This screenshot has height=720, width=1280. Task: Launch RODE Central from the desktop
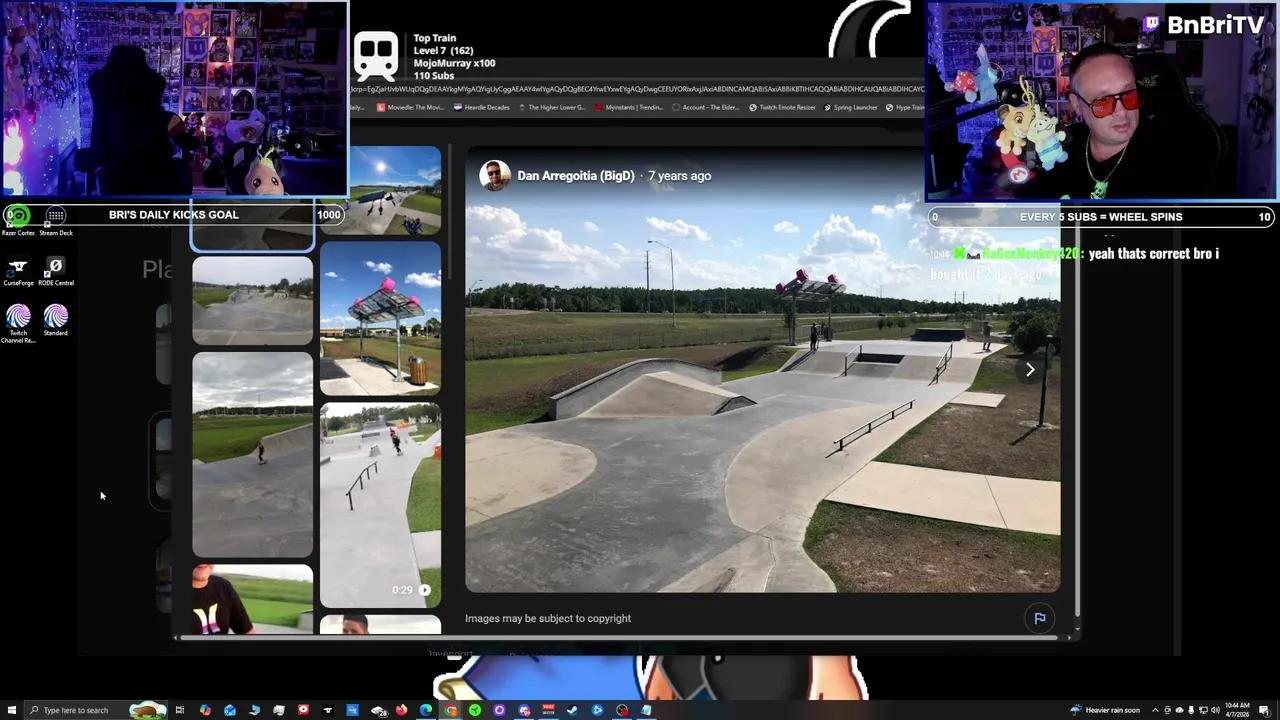[x=56, y=271]
